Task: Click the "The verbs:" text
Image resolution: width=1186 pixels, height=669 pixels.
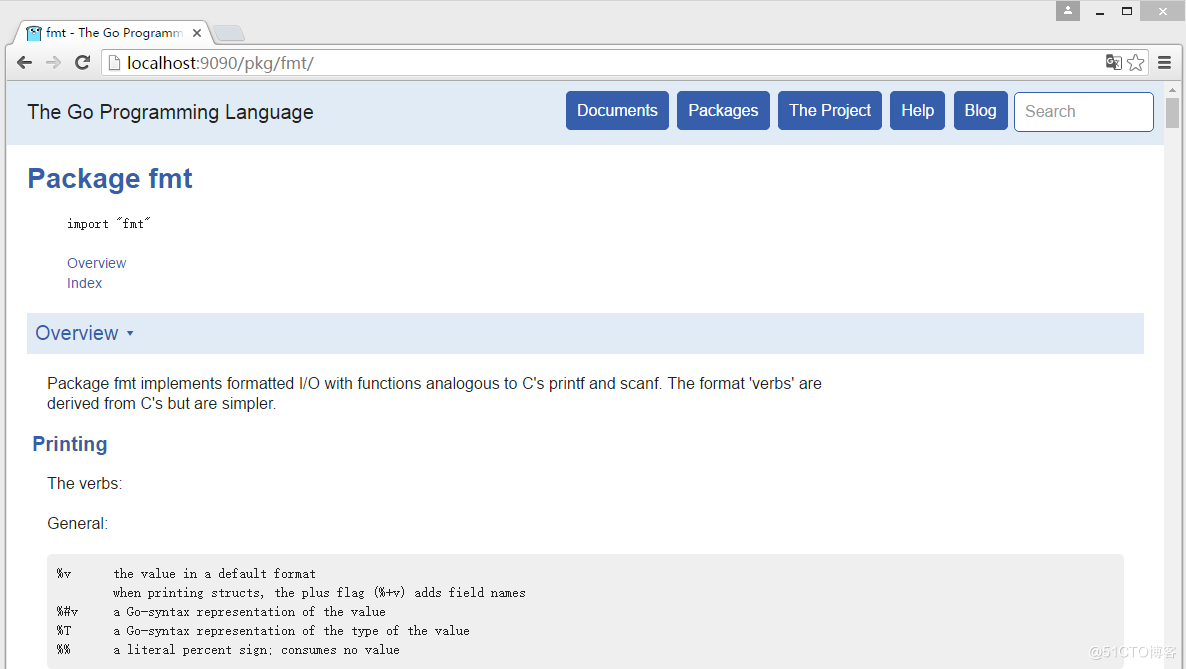Action: pos(85,484)
